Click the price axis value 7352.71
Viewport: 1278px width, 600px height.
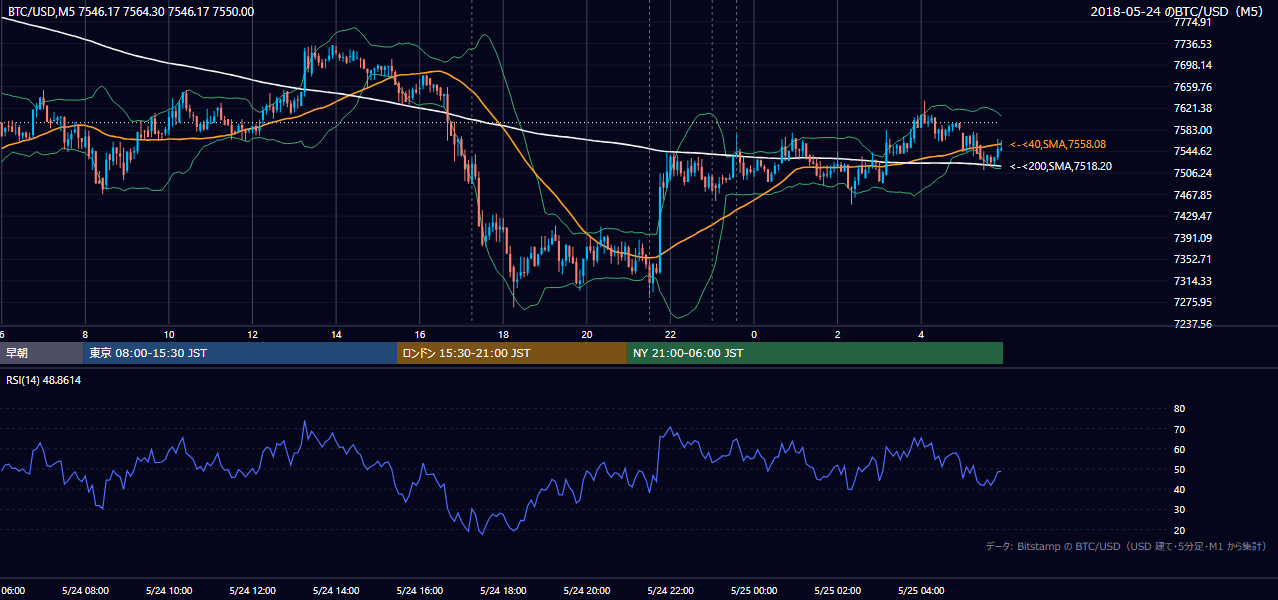(1192, 259)
